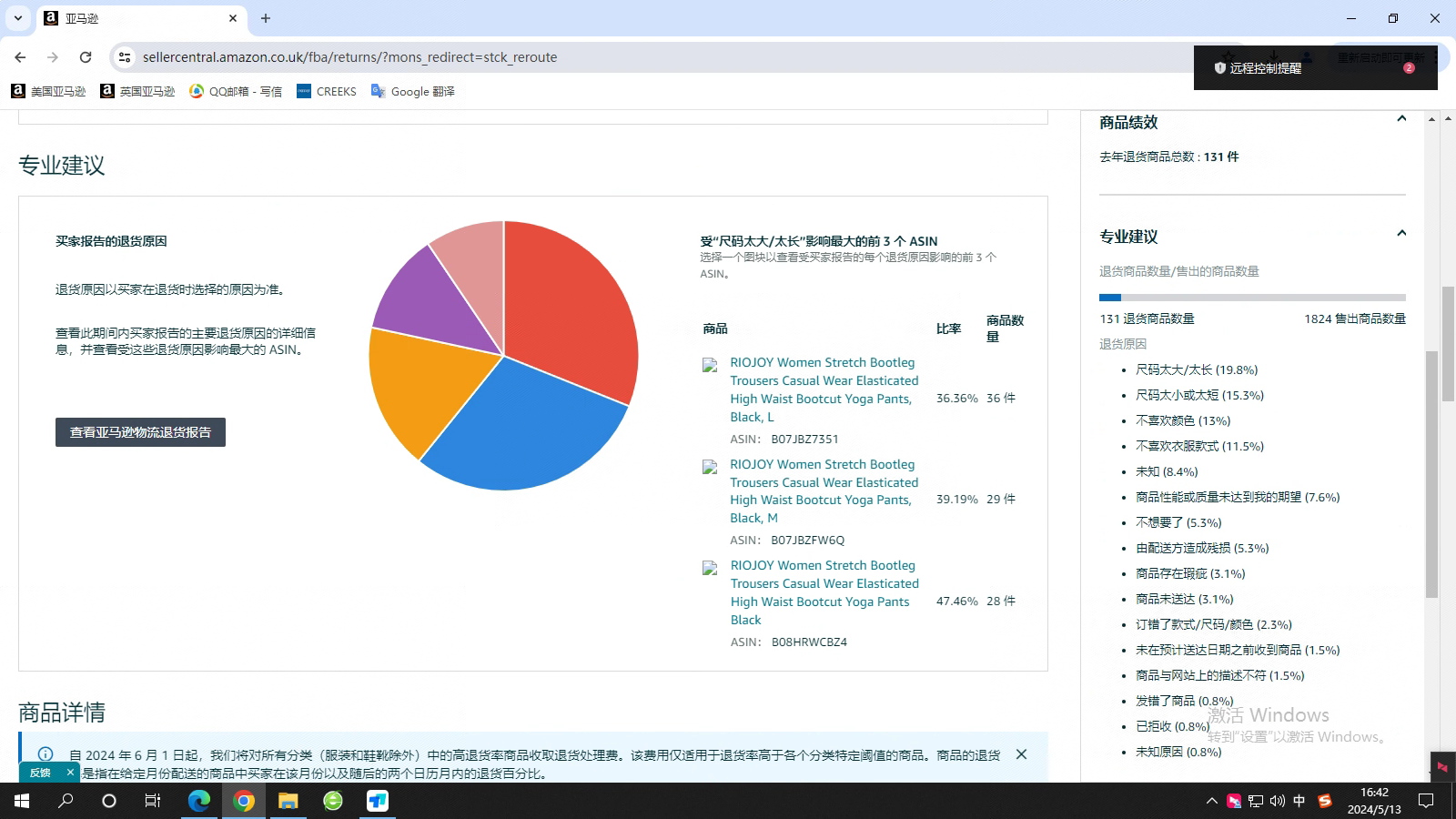Open RIOJOY Bootleg Trousers Black, L link
The image size is (1456, 819).
[x=824, y=389]
